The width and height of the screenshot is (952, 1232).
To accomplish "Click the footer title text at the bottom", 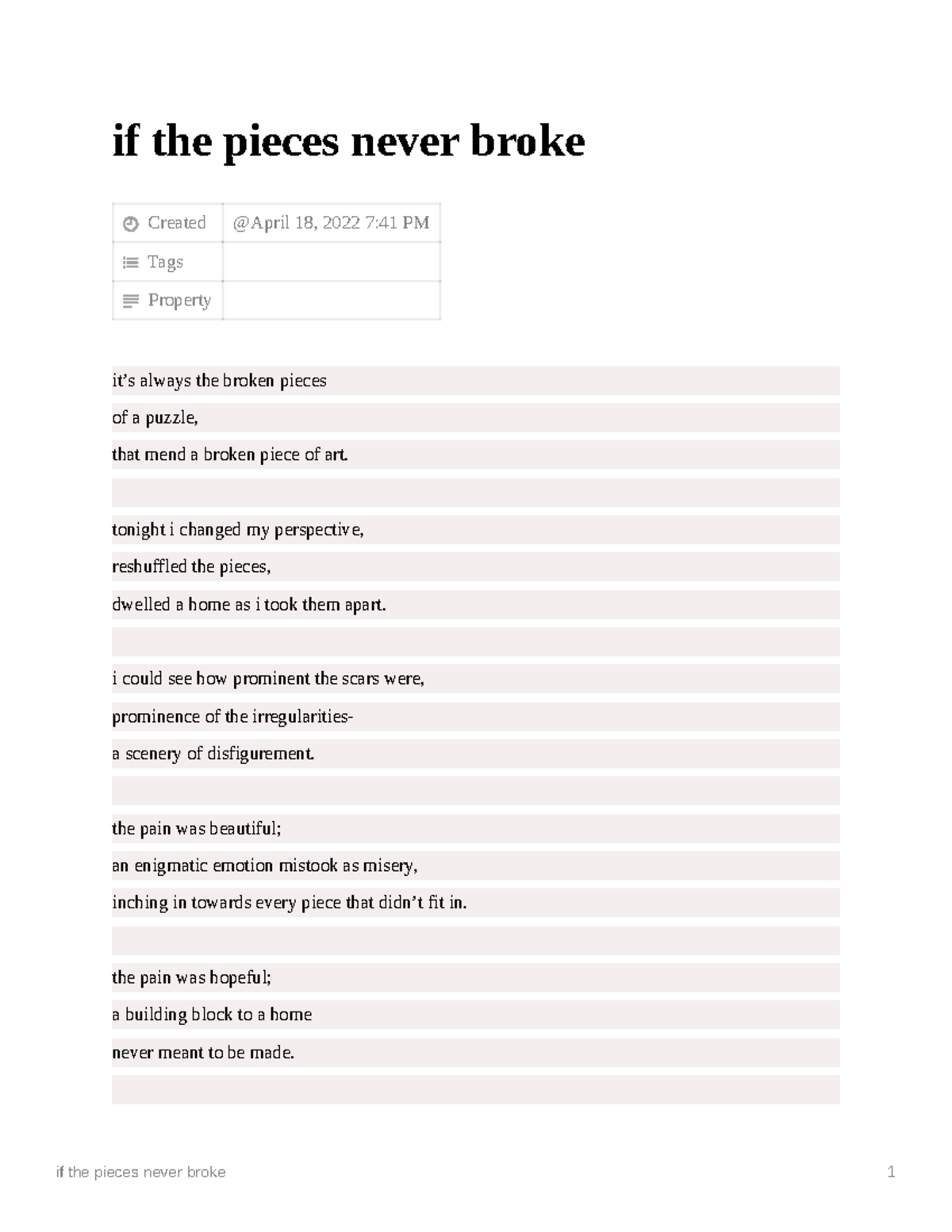I will [140, 1173].
